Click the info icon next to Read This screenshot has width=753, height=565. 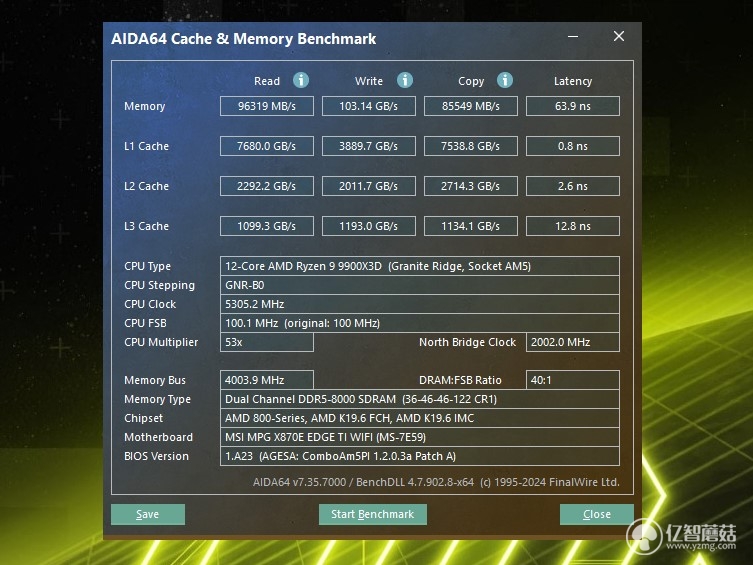[301, 80]
